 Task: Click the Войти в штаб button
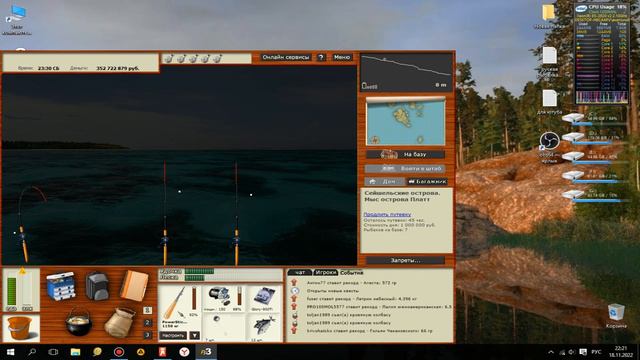pos(405,168)
